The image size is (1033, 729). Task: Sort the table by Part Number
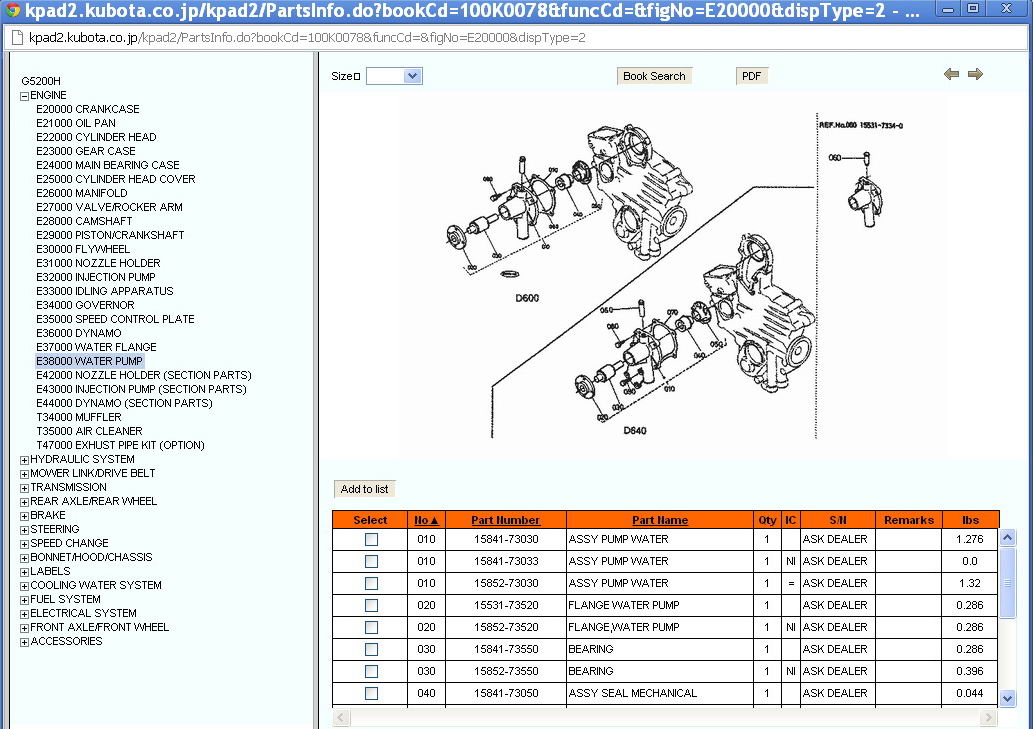coord(505,520)
